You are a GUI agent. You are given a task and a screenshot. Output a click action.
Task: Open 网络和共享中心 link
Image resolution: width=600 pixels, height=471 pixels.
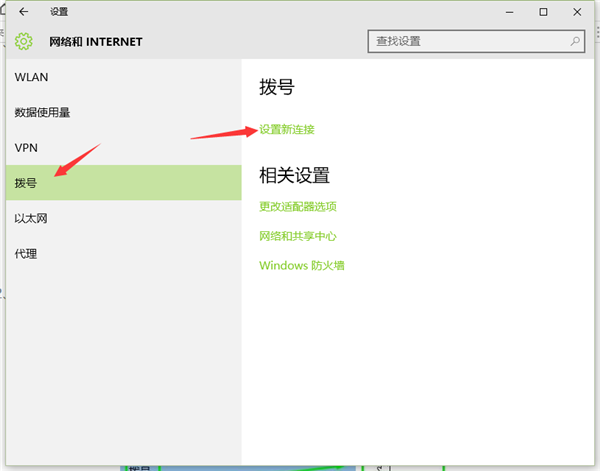tap(297, 236)
